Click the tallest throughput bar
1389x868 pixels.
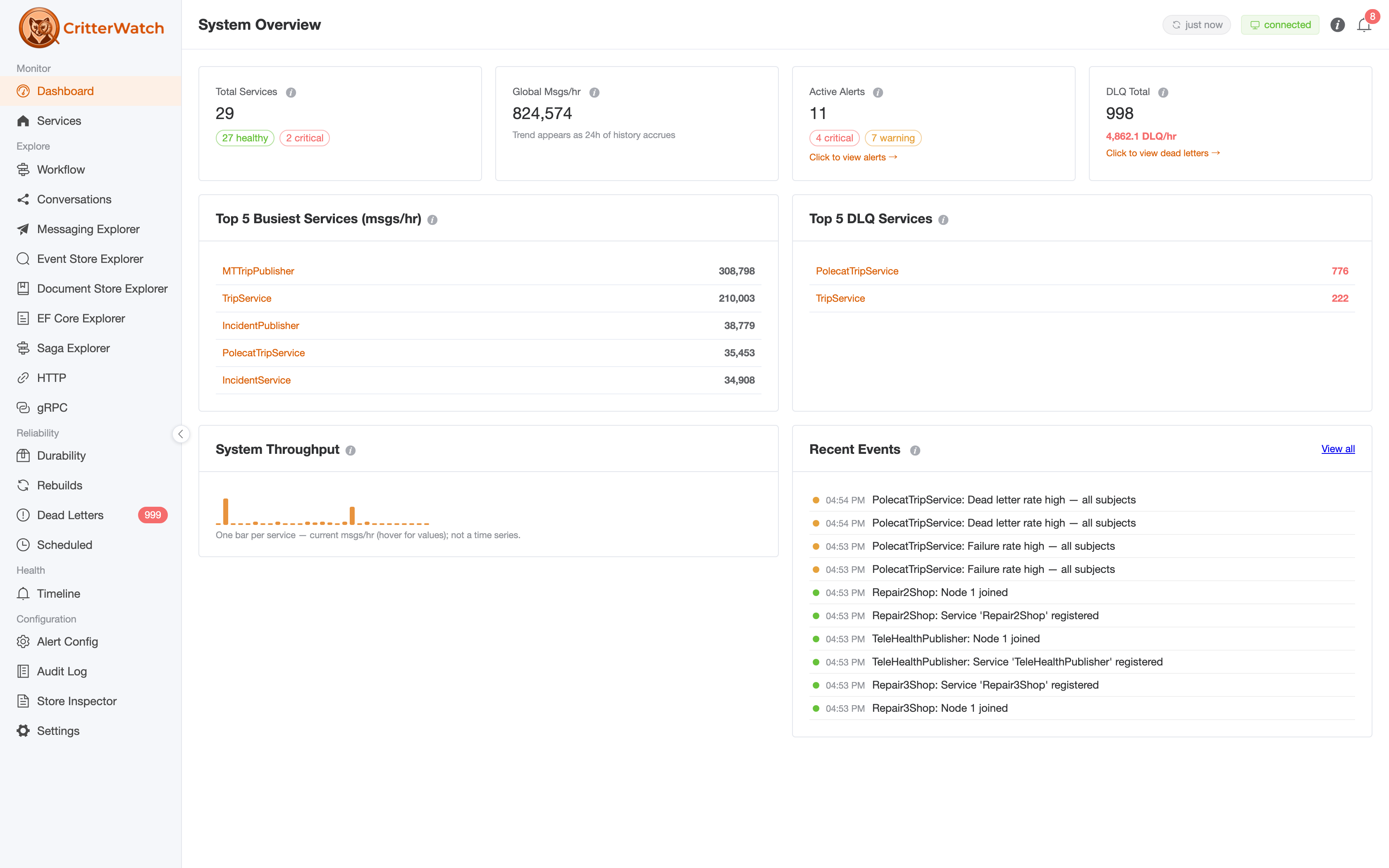(x=226, y=512)
